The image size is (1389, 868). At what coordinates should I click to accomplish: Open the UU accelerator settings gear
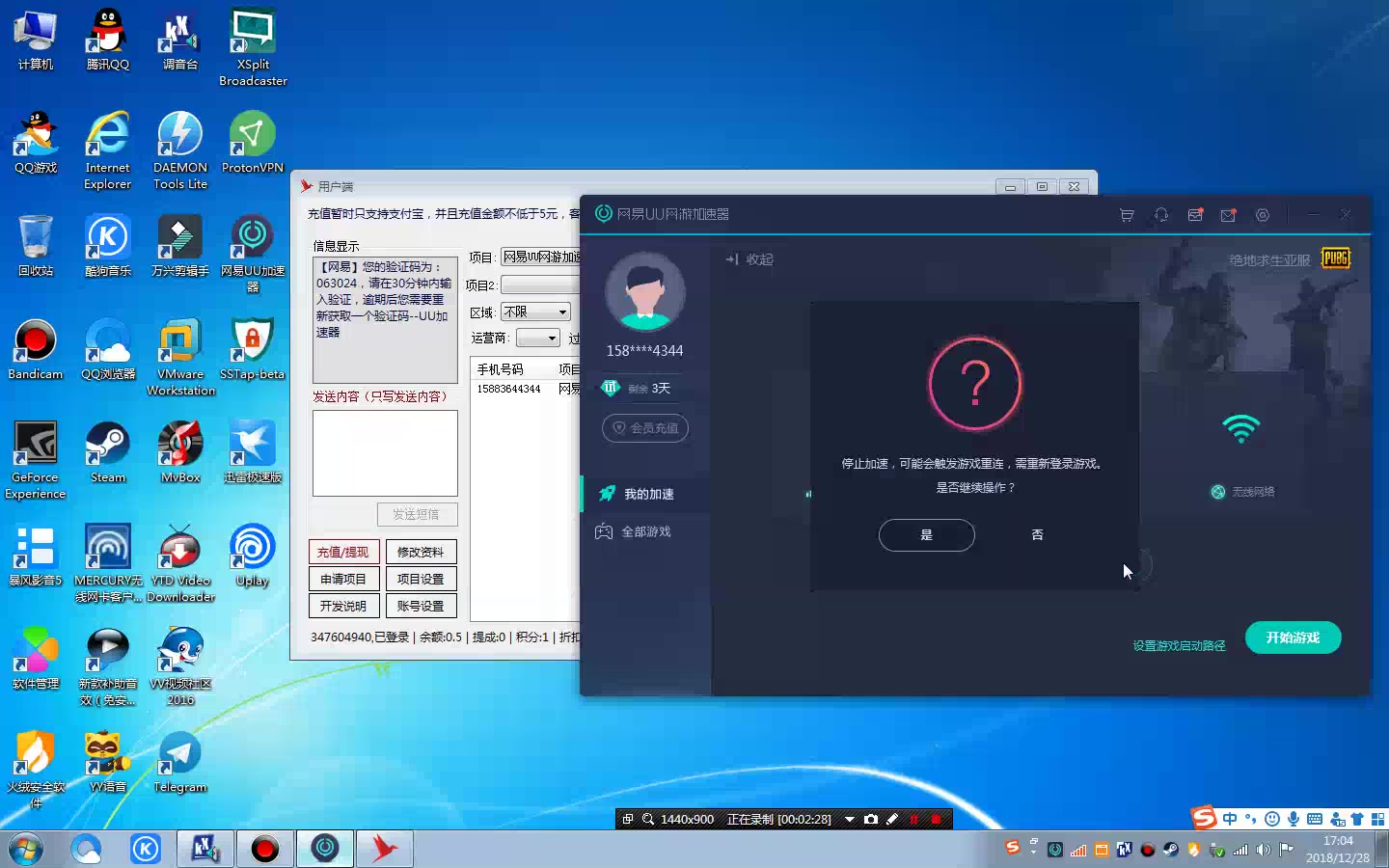1263,215
